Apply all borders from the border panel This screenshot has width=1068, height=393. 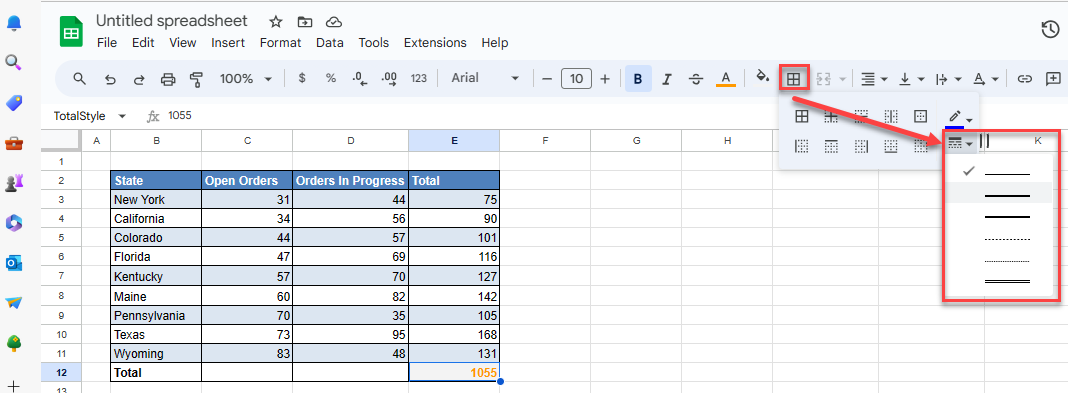pyautogui.click(x=802, y=116)
